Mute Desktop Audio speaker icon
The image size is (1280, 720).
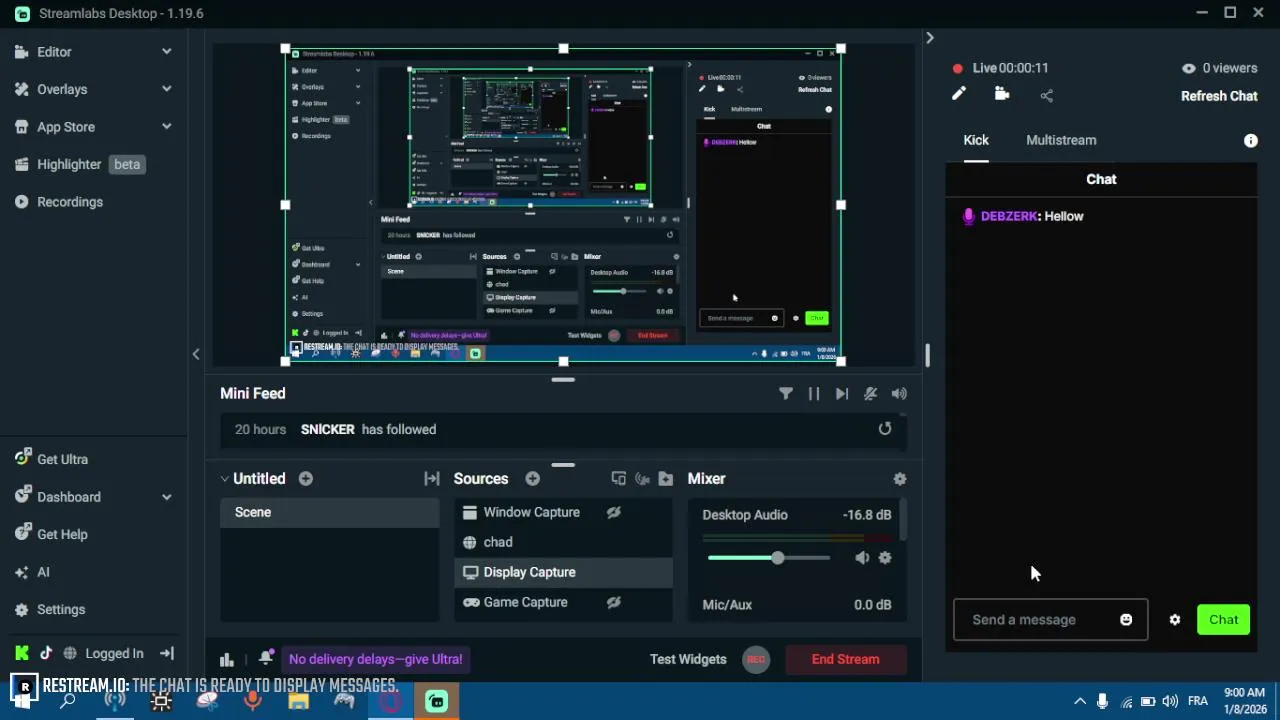[862, 558]
